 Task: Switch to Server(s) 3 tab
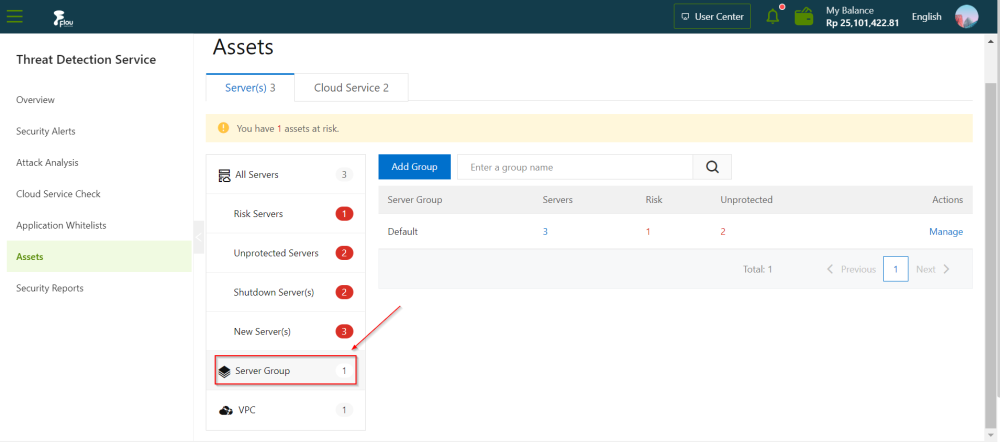(250, 87)
